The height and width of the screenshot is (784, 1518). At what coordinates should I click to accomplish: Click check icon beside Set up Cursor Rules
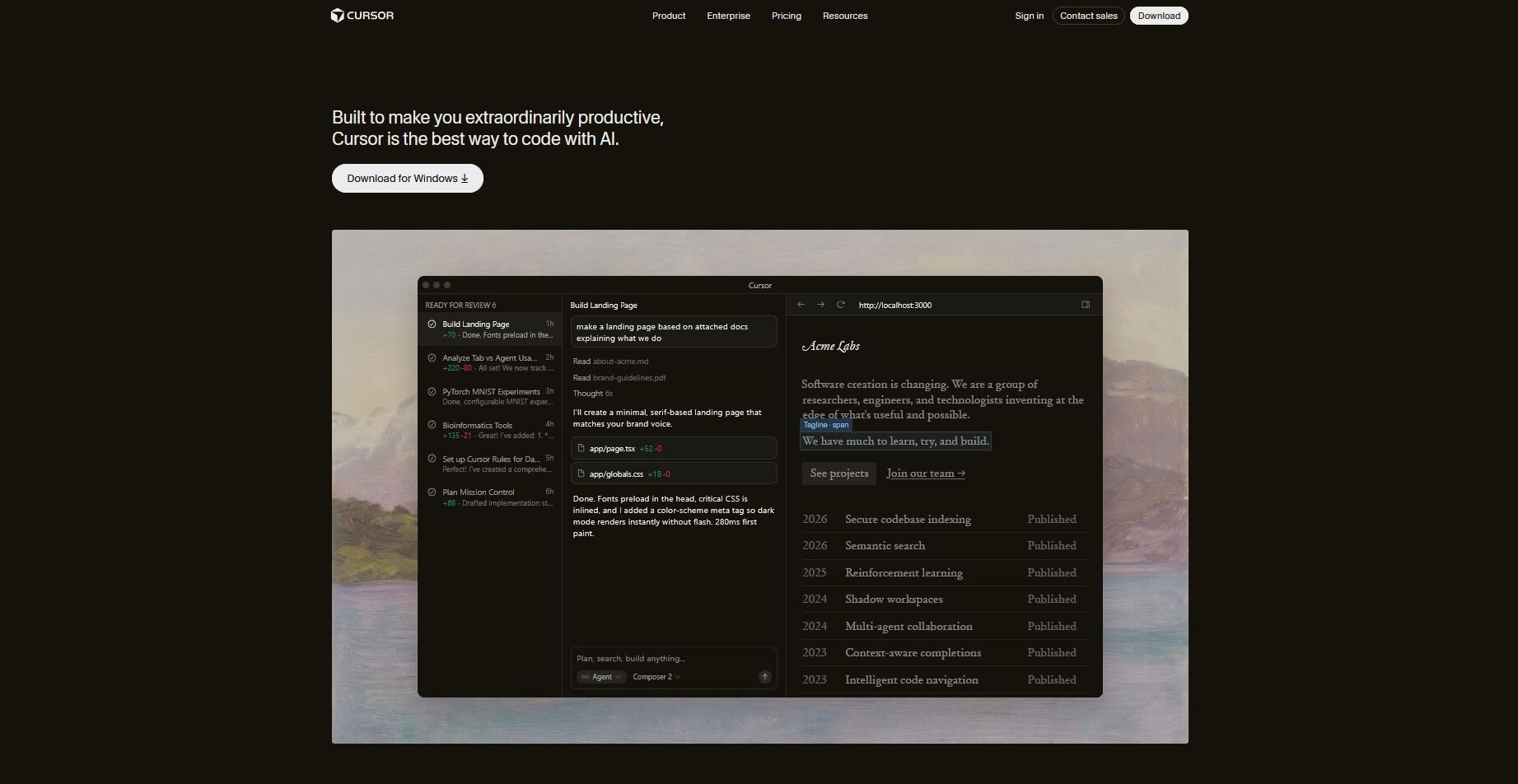432,459
